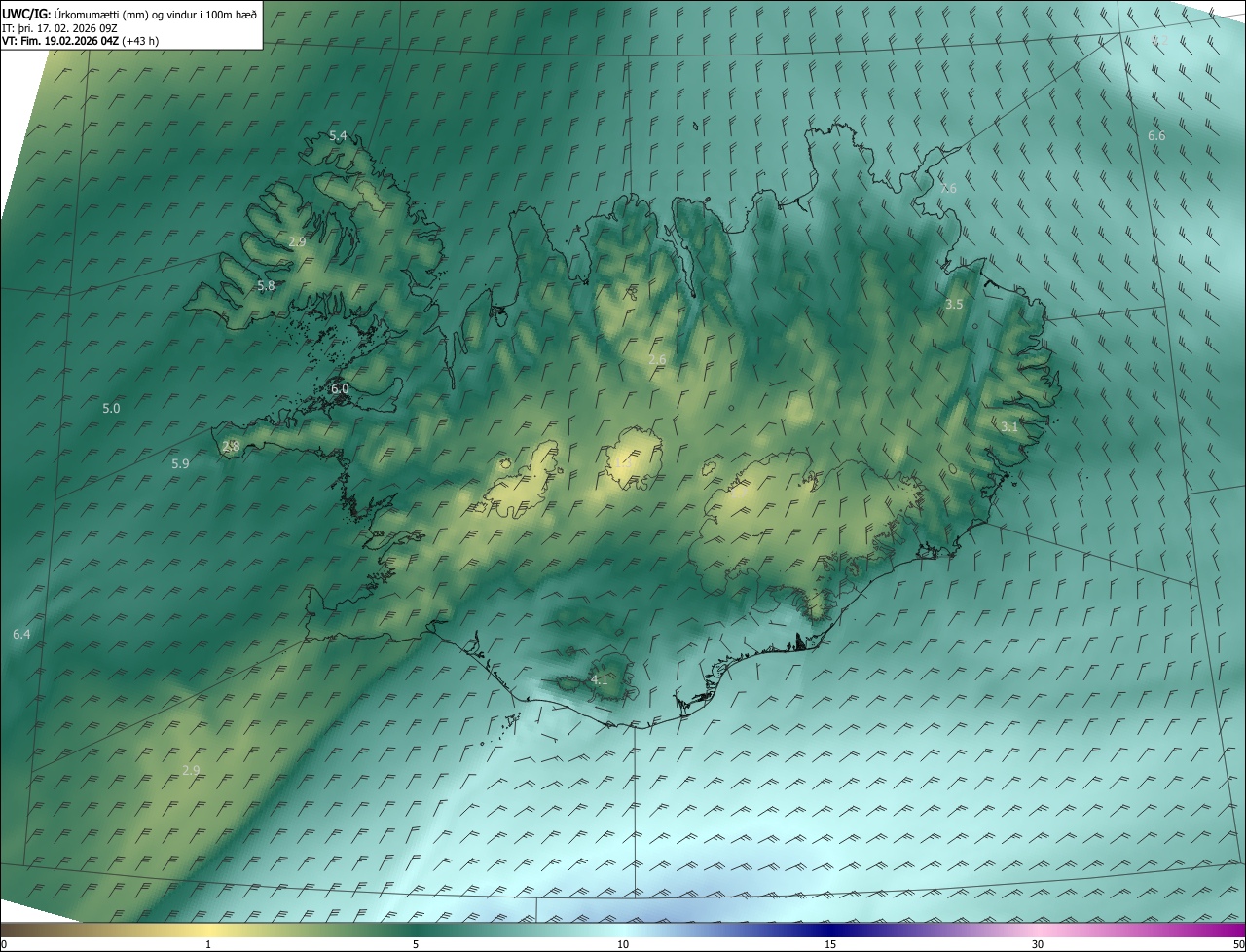Select the "7.6" value label
The height and width of the screenshot is (952, 1246).
click(x=948, y=188)
